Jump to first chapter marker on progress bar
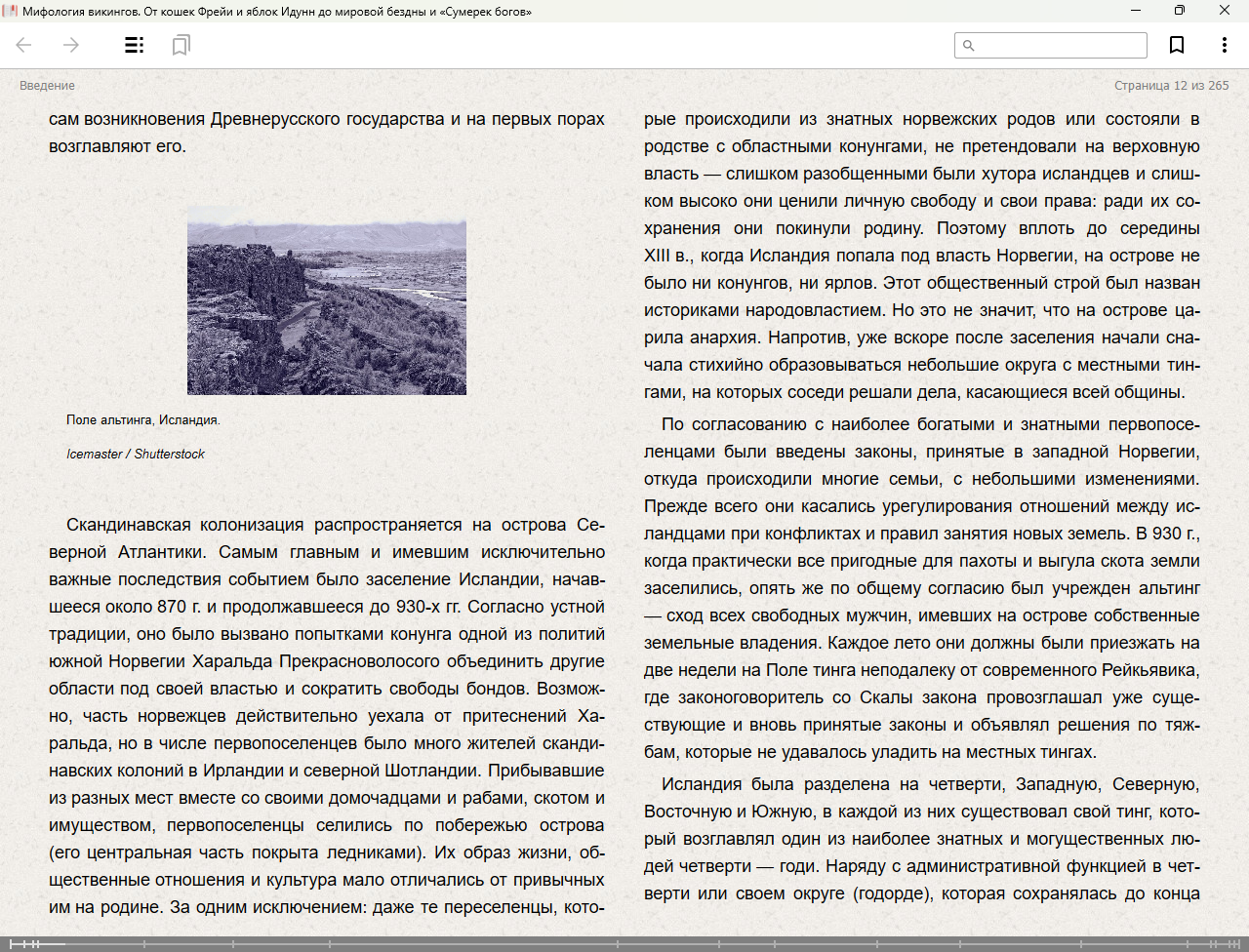 pyautogui.click(x=11, y=944)
